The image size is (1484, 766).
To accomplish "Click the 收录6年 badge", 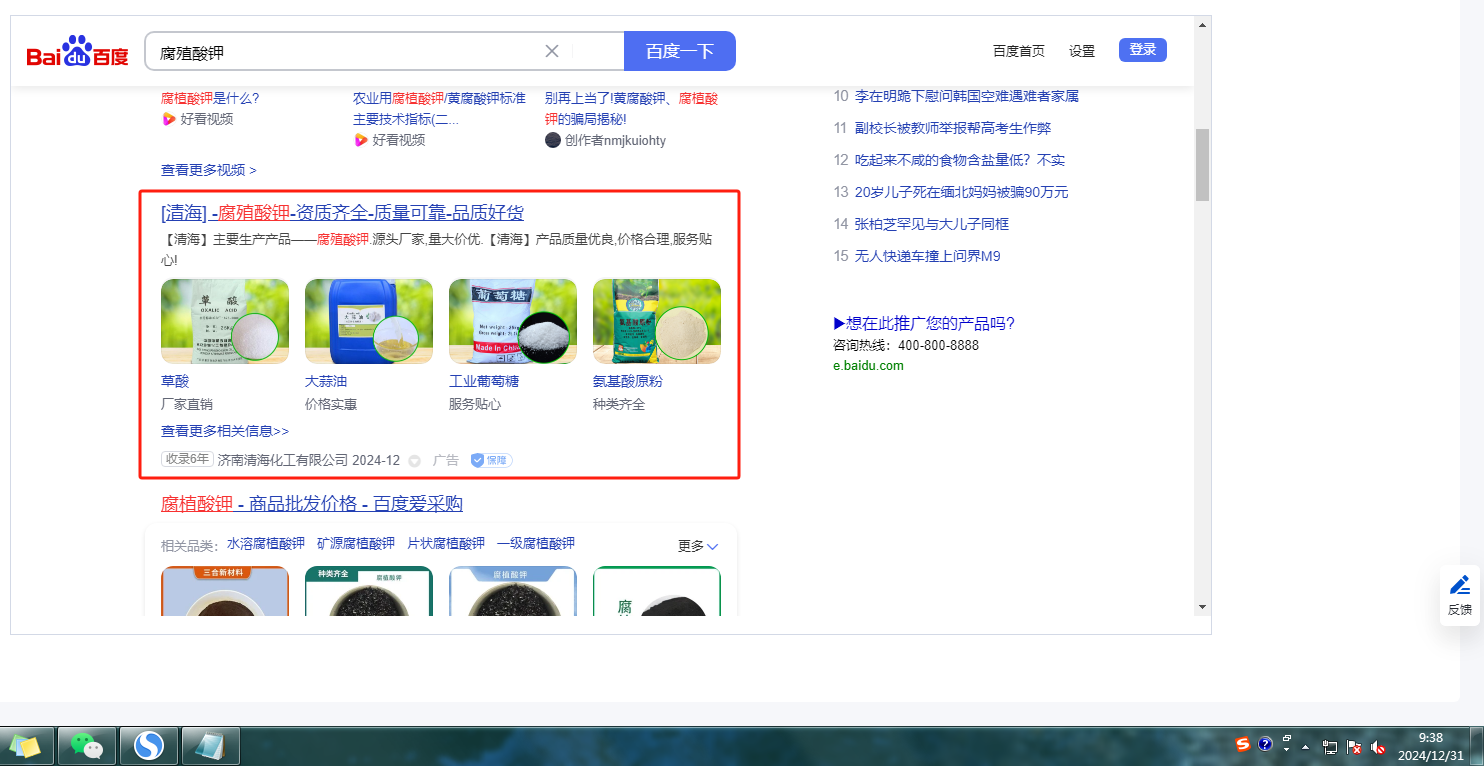I will click(x=188, y=460).
